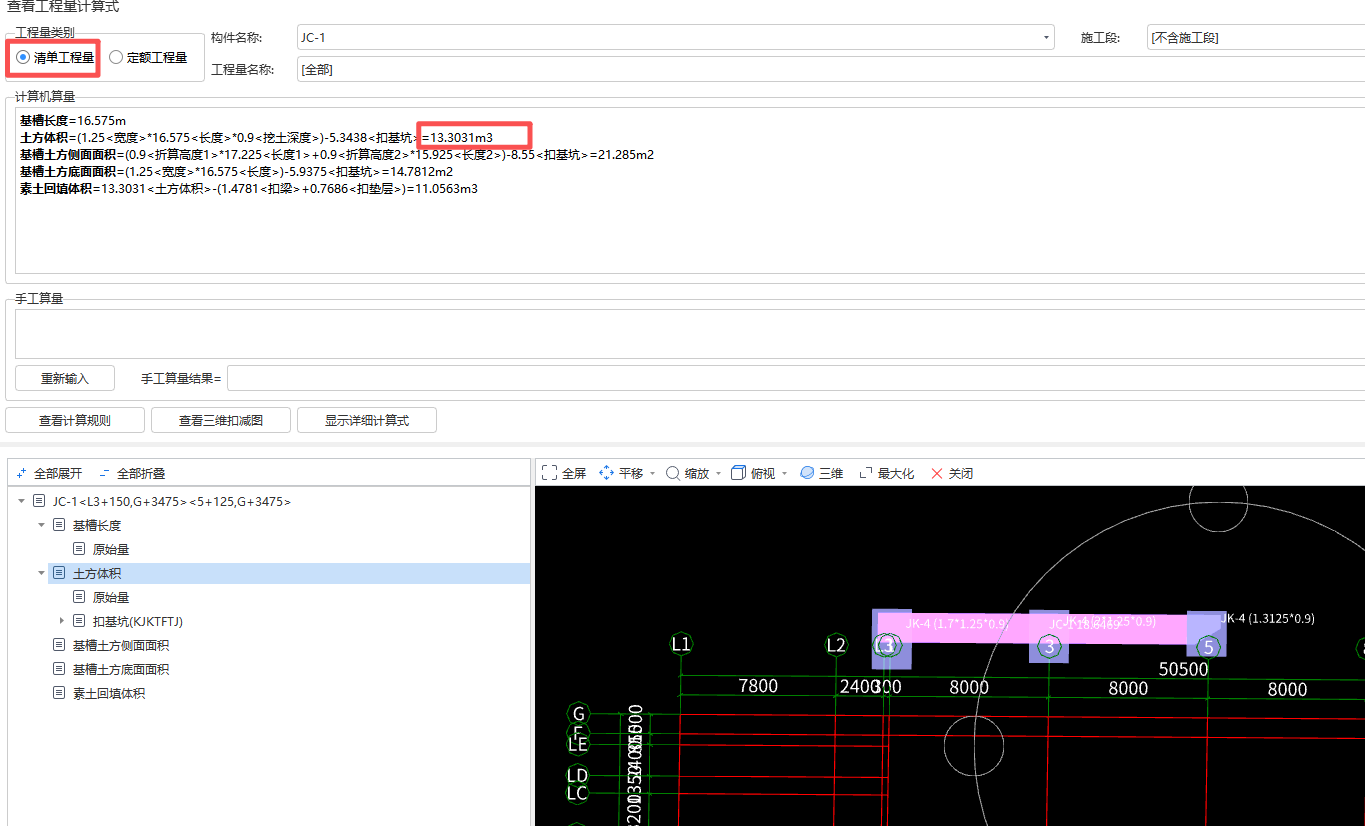Click the 基槽土方底面面积 formula line

[236, 172]
